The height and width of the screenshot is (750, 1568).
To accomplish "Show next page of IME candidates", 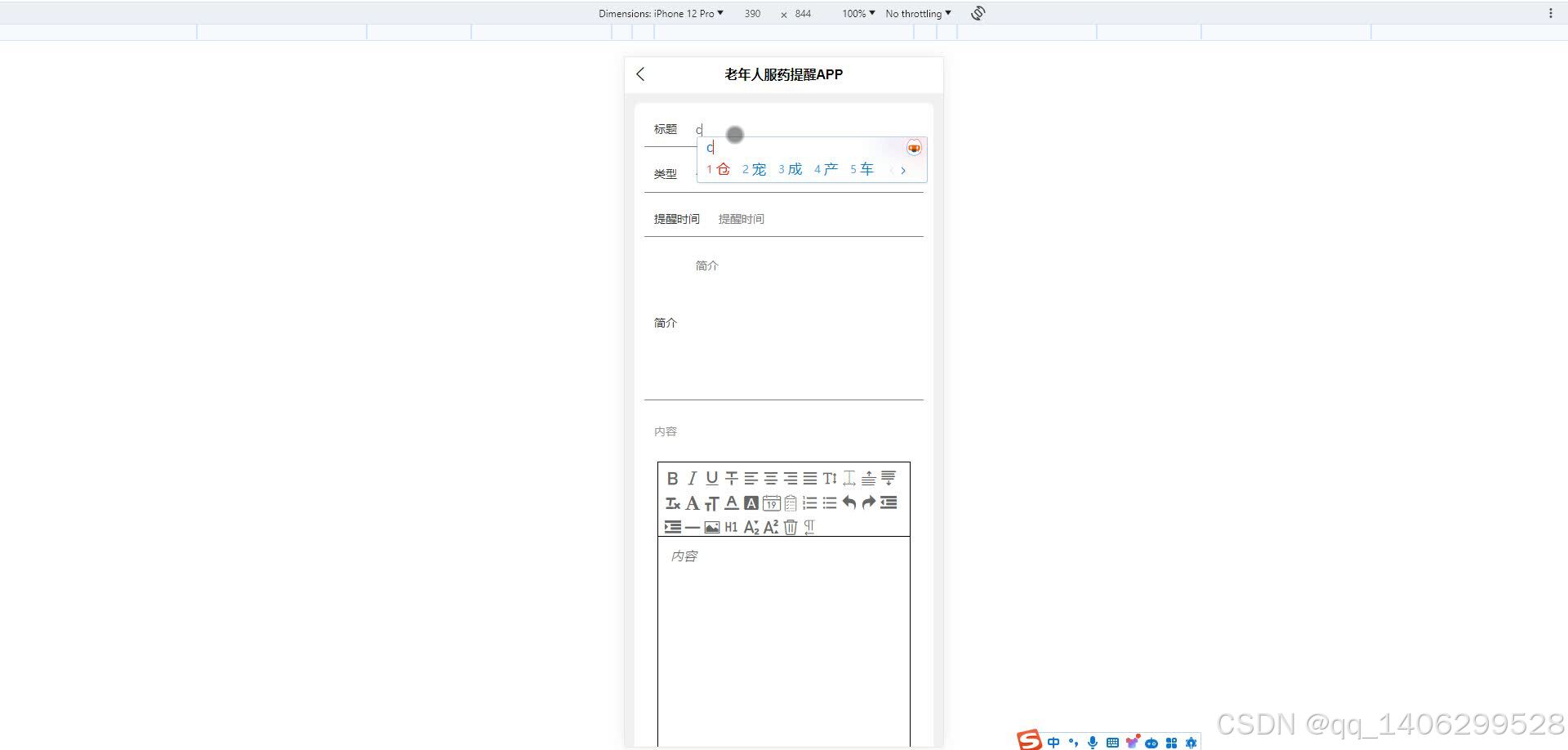I will (903, 170).
